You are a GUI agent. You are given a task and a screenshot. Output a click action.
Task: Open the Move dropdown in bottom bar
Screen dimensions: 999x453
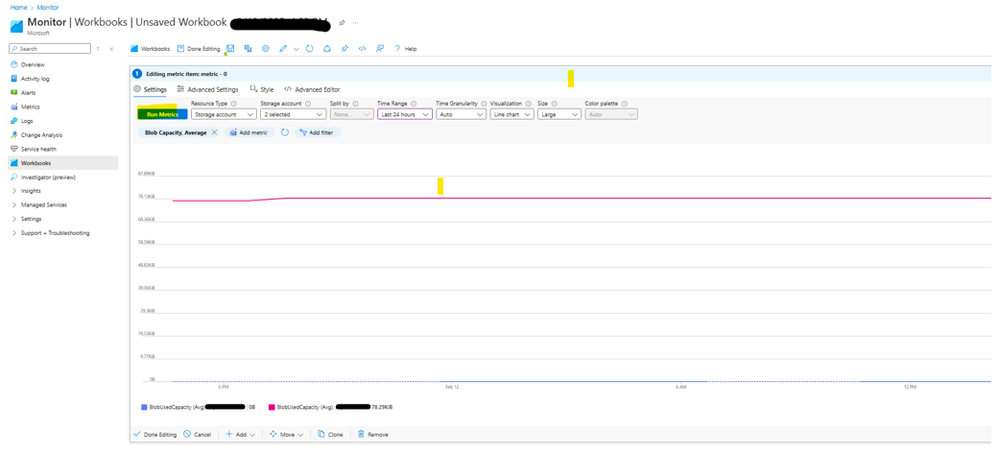(x=287, y=435)
